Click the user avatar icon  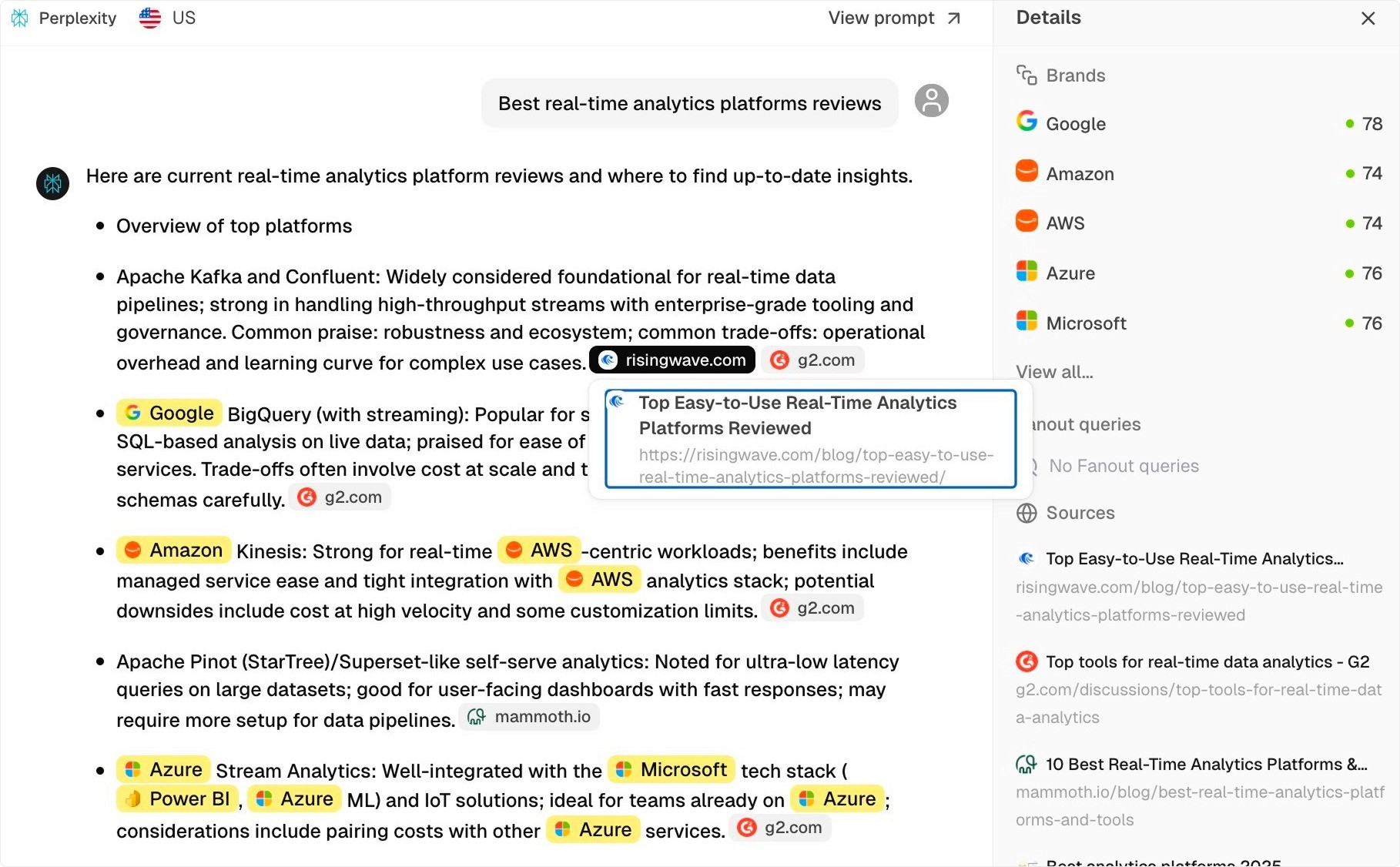click(x=931, y=101)
